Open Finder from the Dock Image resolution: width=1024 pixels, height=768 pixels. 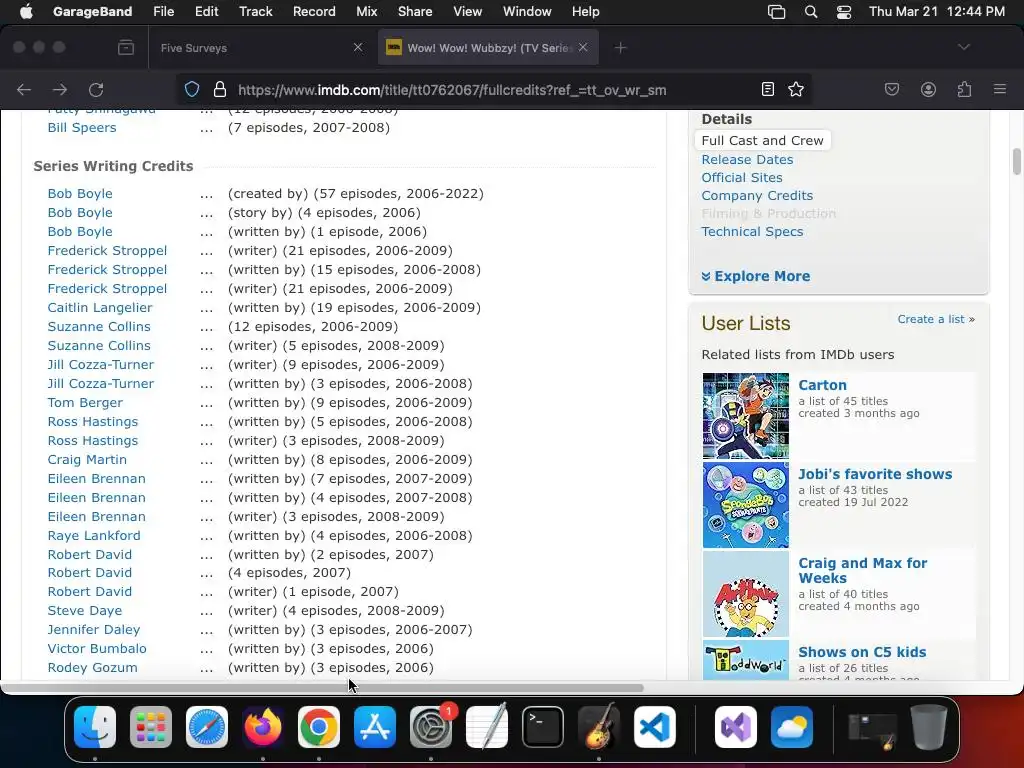coord(95,727)
